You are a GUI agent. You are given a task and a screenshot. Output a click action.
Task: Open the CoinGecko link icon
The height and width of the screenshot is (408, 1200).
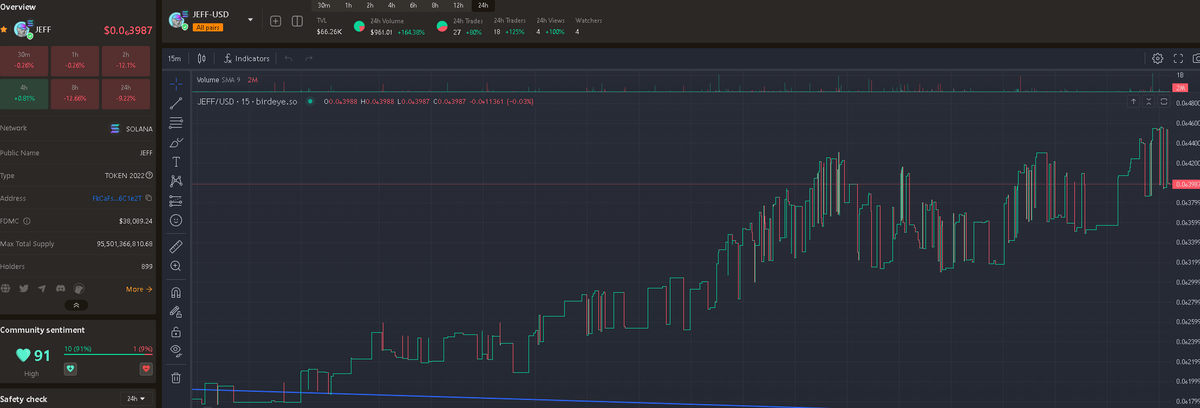click(79, 289)
